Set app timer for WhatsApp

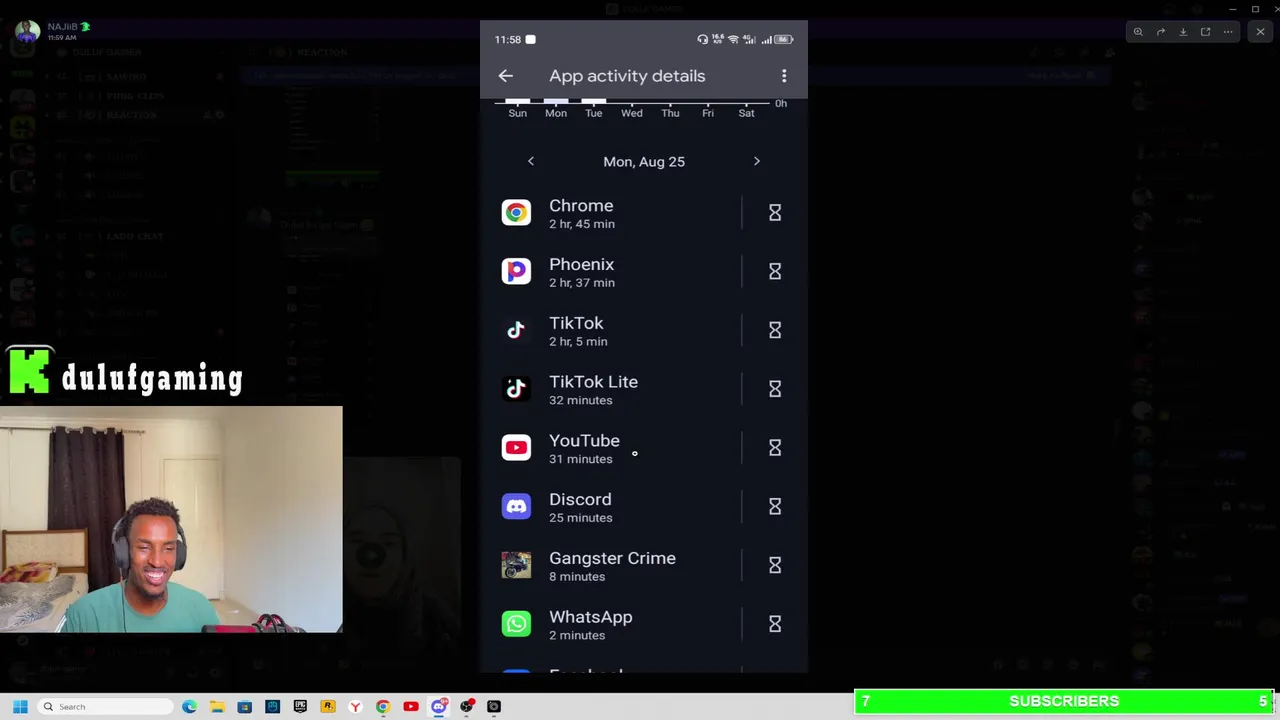click(x=775, y=624)
